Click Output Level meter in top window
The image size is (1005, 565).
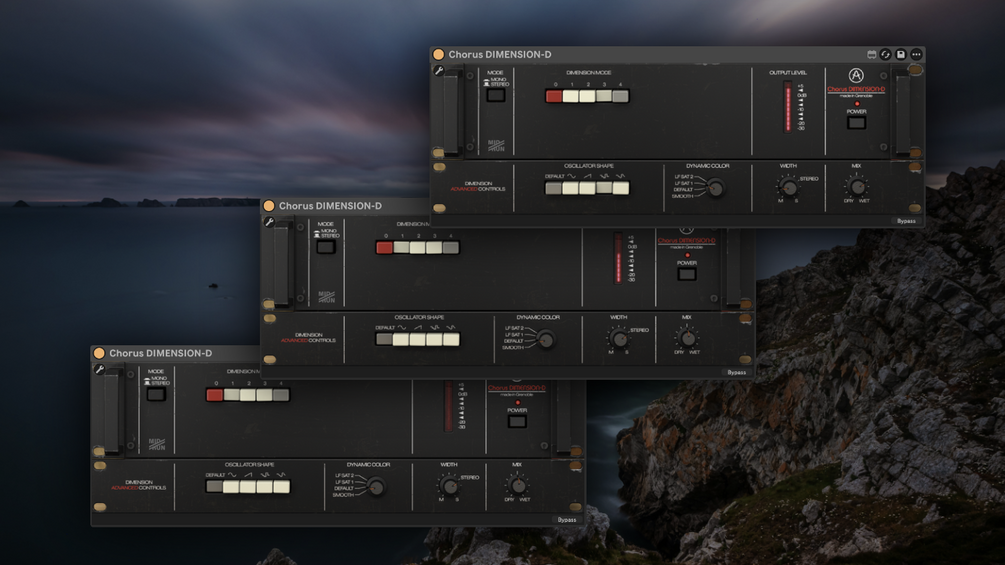tap(788, 107)
